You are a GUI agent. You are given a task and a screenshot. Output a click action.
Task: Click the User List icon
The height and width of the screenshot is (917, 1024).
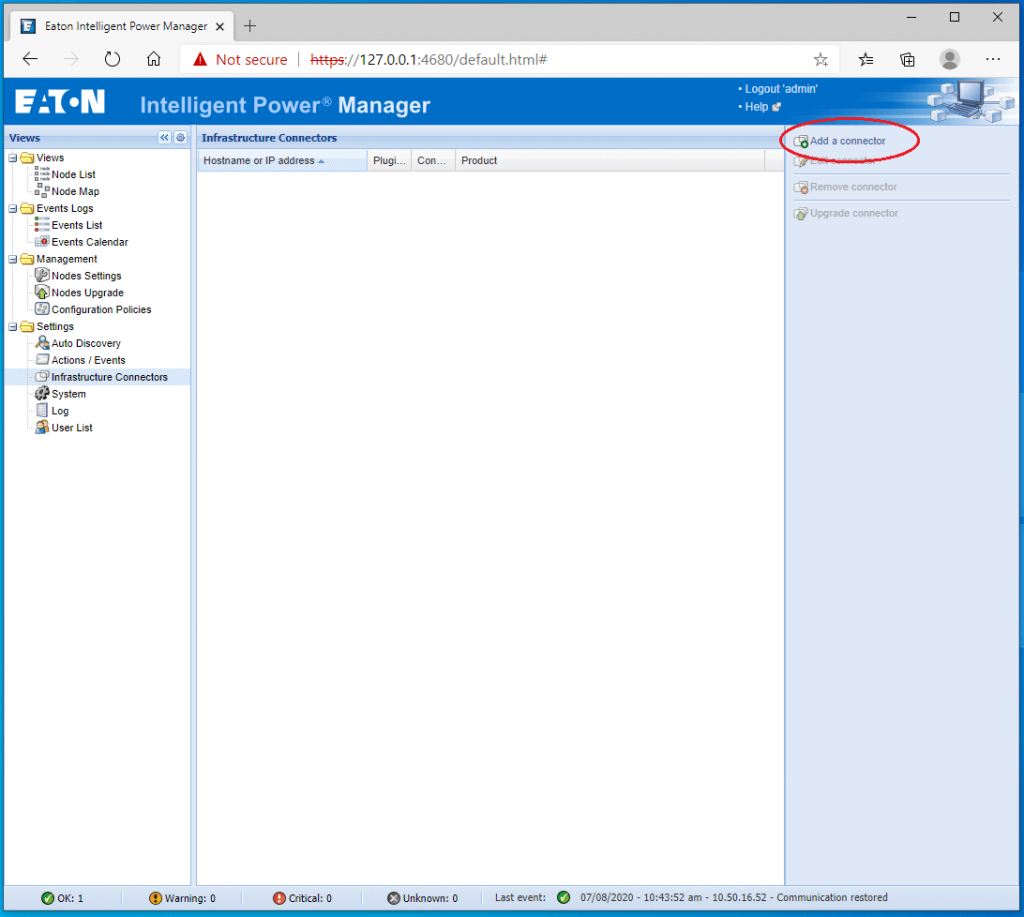(x=42, y=427)
